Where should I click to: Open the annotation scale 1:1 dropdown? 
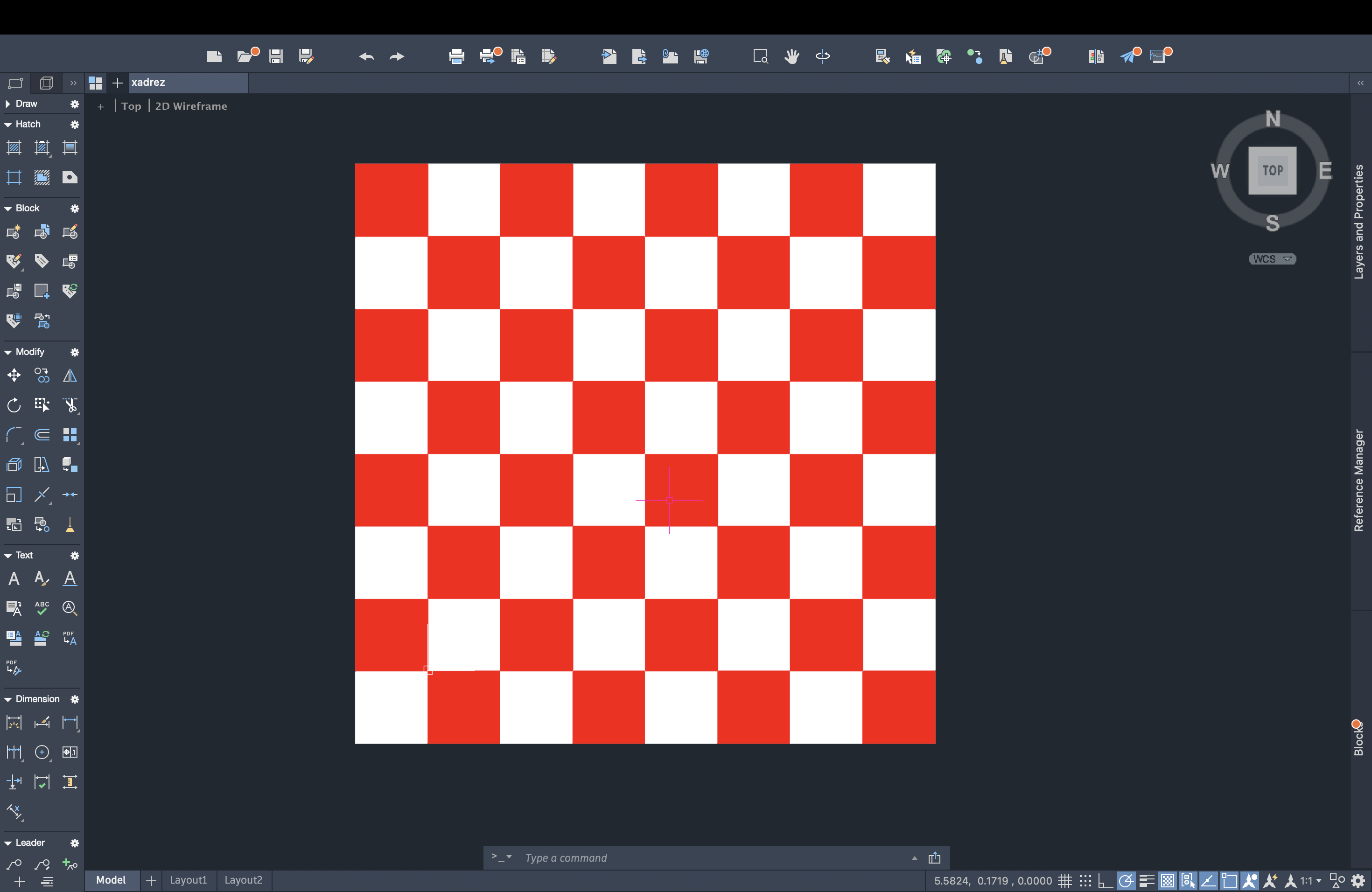click(x=1310, y=880)
